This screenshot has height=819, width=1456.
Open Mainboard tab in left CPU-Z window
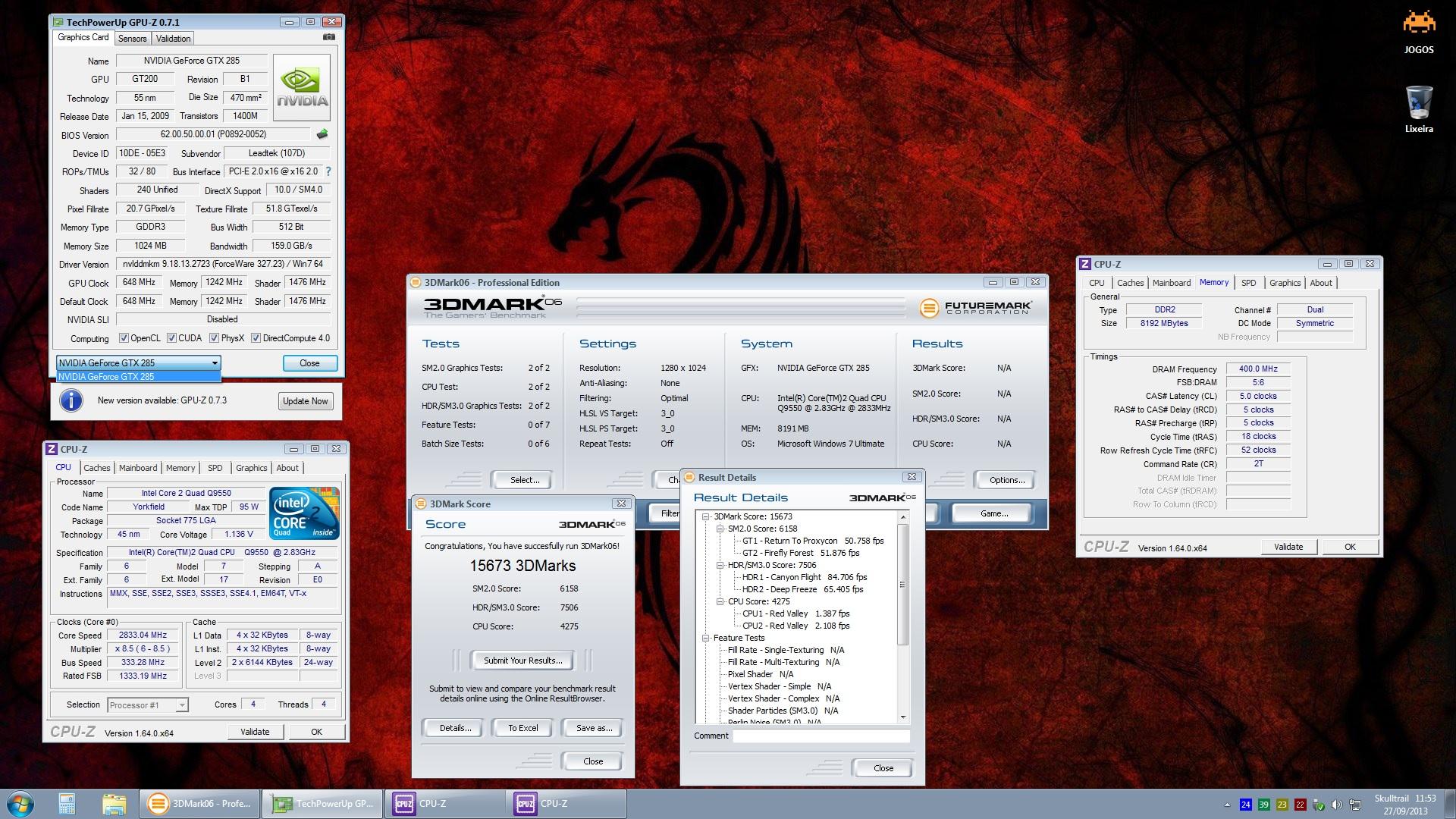tap(138, 468)
